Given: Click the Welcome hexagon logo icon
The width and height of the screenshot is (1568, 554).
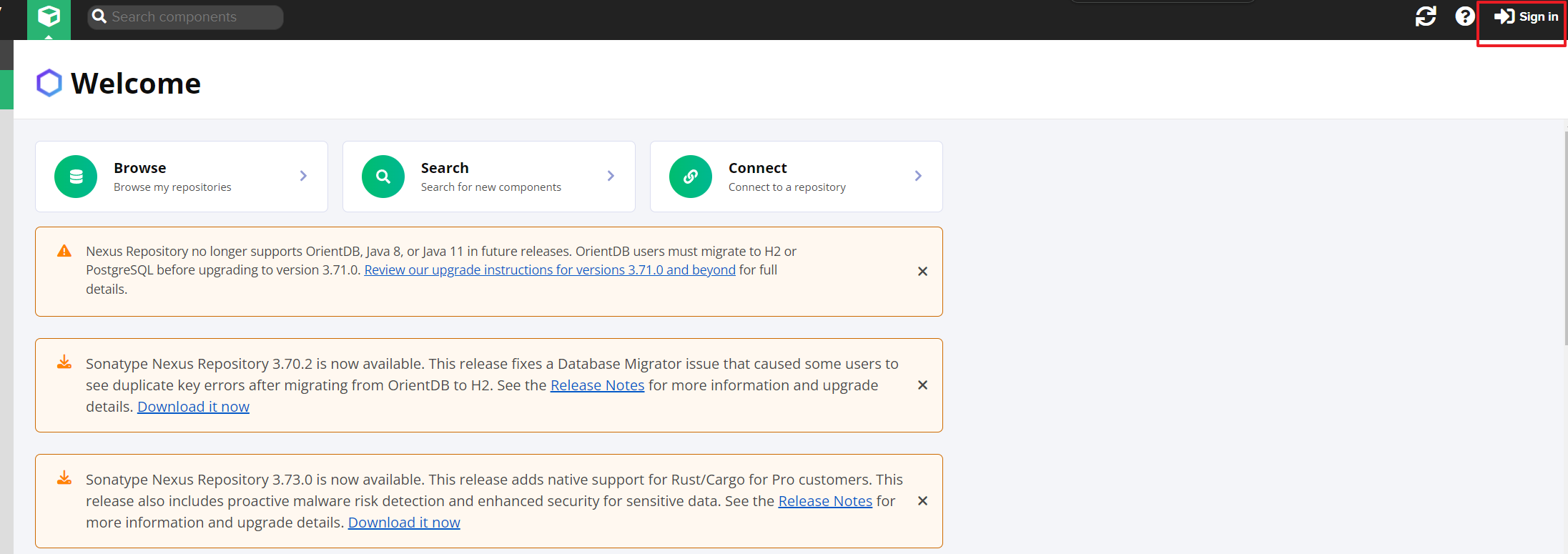Looking at the screenshot, I should [x=49, y=83].
